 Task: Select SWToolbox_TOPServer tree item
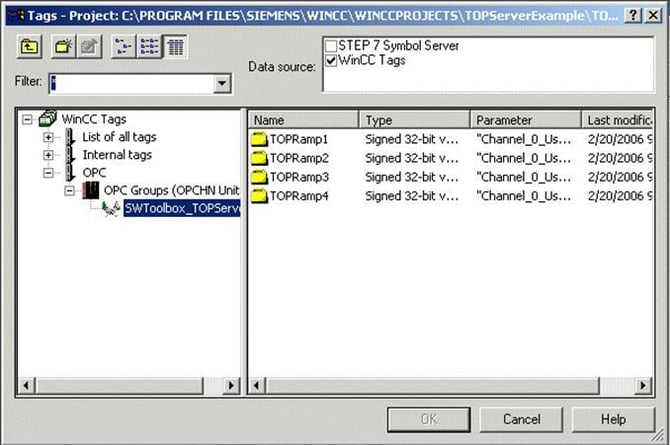point(181,210)
